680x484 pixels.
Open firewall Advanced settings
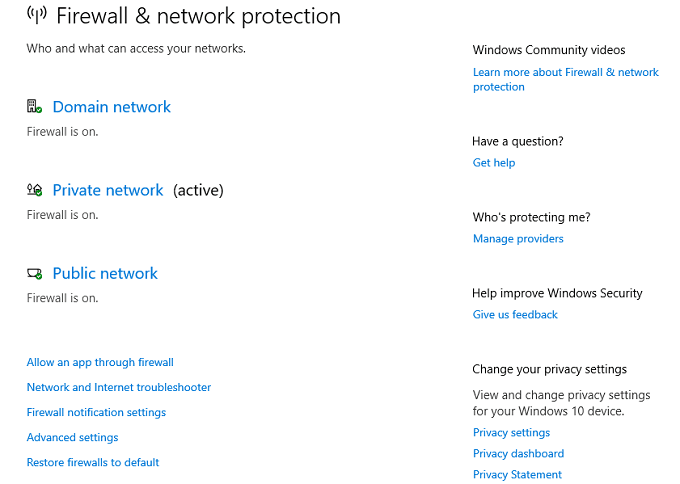(72, 437)
